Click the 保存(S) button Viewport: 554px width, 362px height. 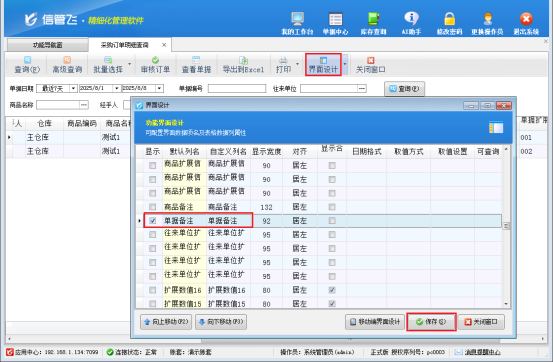coord(431,322)
